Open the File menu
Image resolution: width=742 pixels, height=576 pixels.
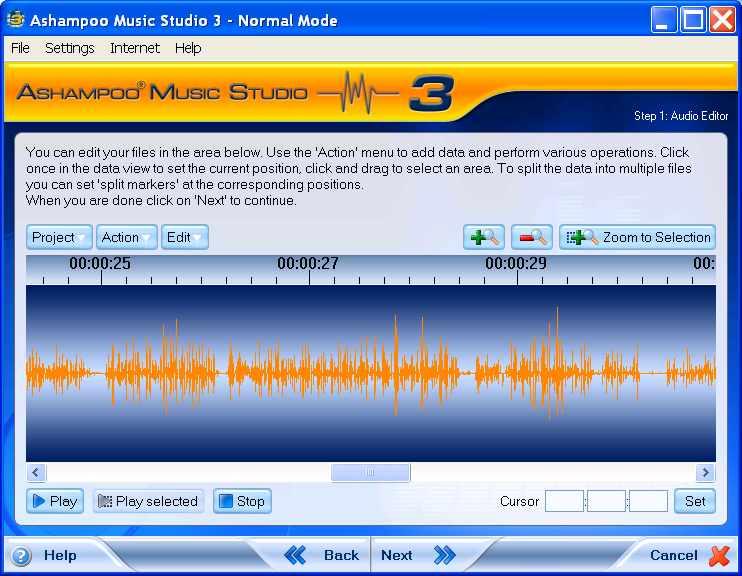click(20, 48)
